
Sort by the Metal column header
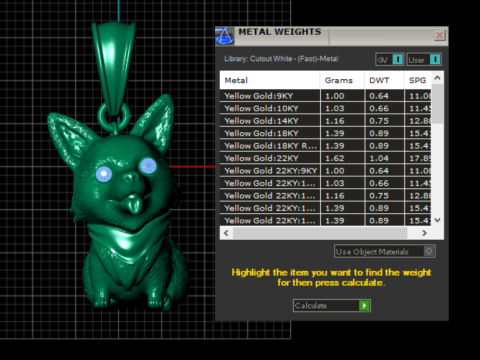[x=270, y=80]
